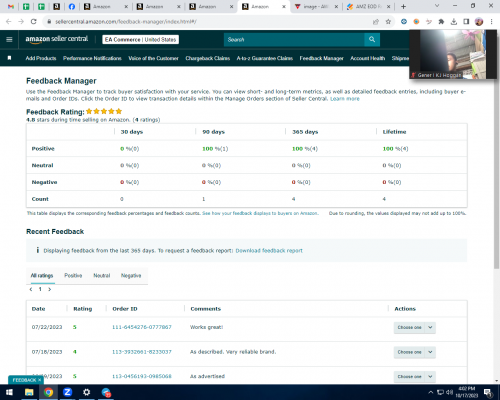This screenshot has height=400, width=500.
Task: Click the search magnifier button
Action: tap(372, 39)
